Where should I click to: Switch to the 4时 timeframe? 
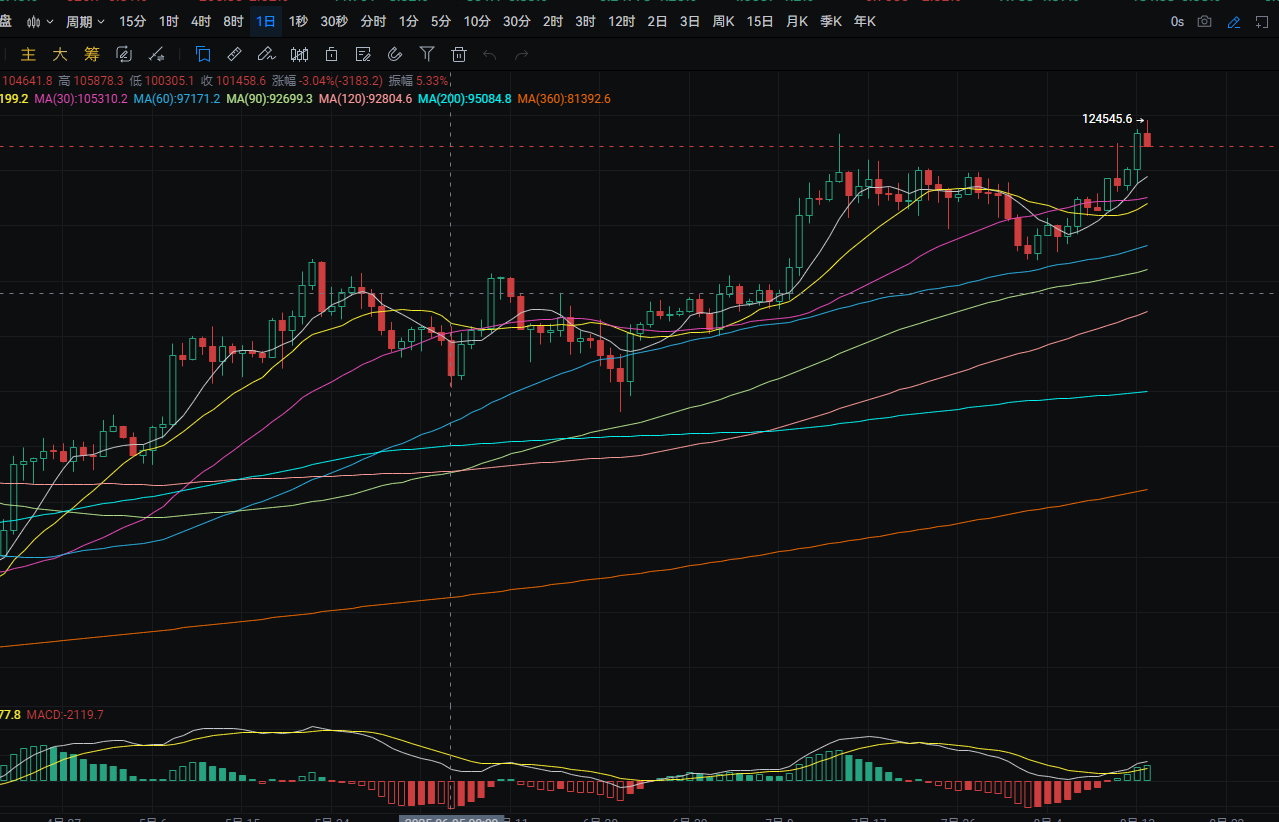click(201, 21)
